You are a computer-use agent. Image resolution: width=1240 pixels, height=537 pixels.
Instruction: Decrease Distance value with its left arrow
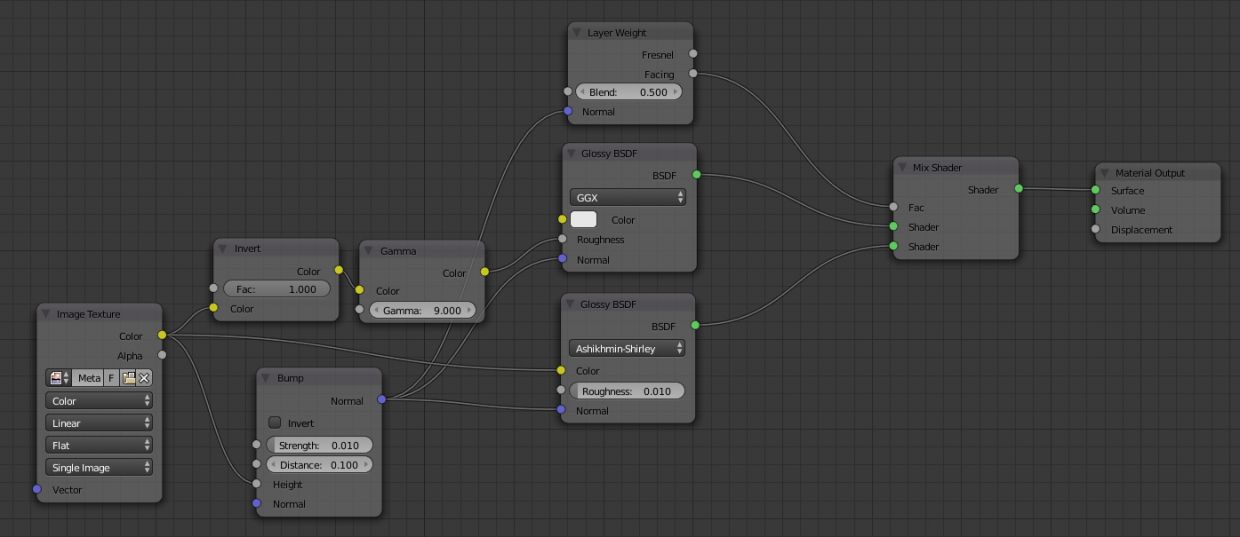272,465
